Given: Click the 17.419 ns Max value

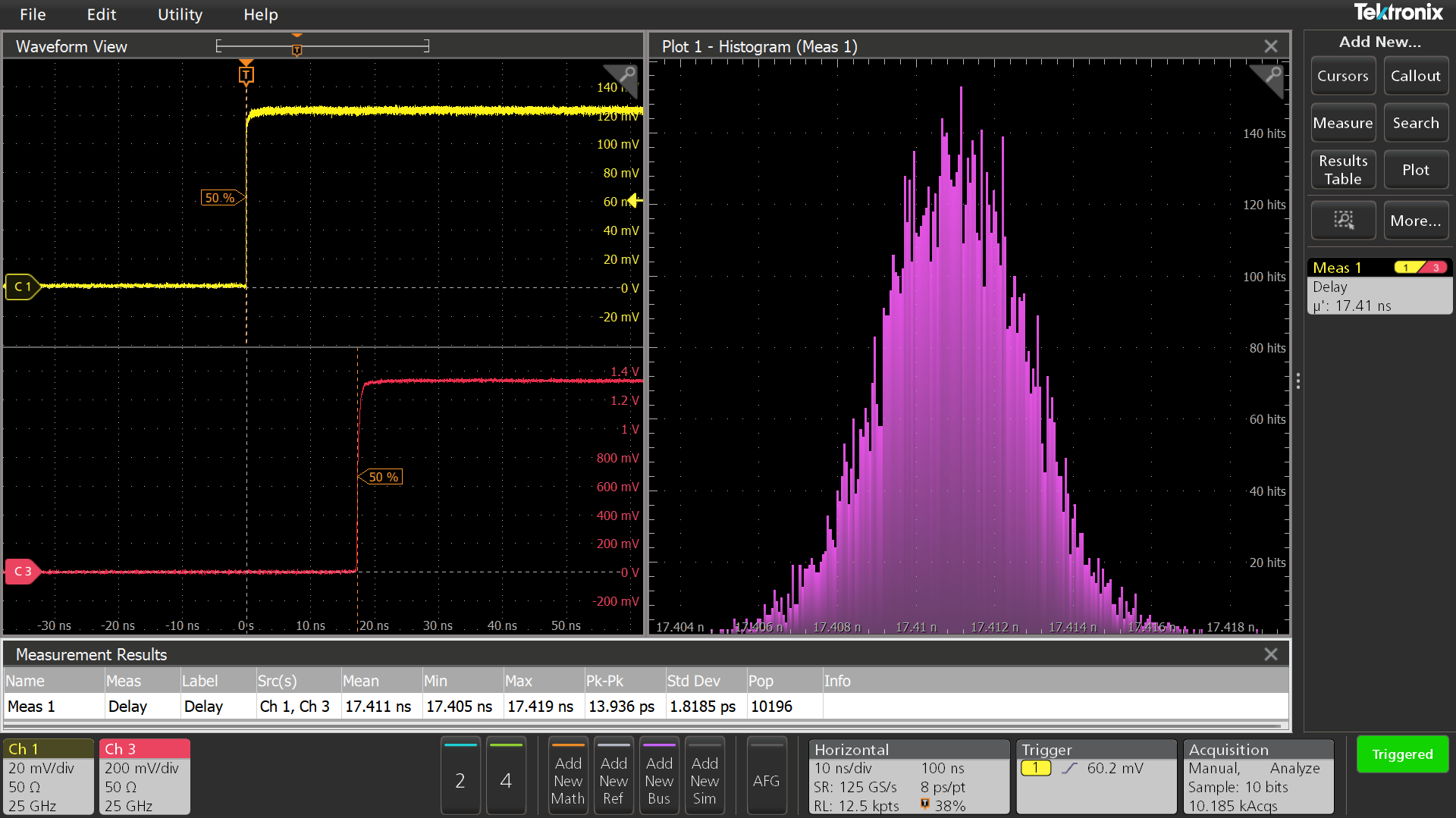Looking at the screenshot, I should [540, 707].
